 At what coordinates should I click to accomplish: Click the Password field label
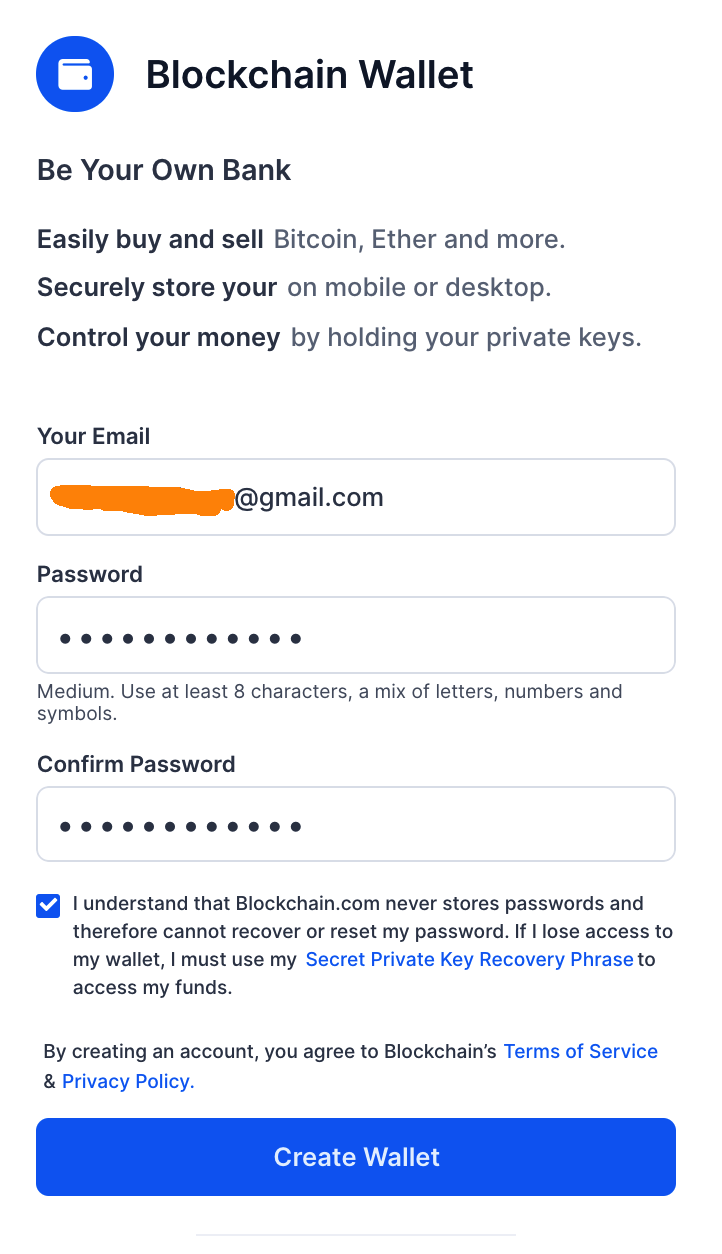tap(90, 574)
